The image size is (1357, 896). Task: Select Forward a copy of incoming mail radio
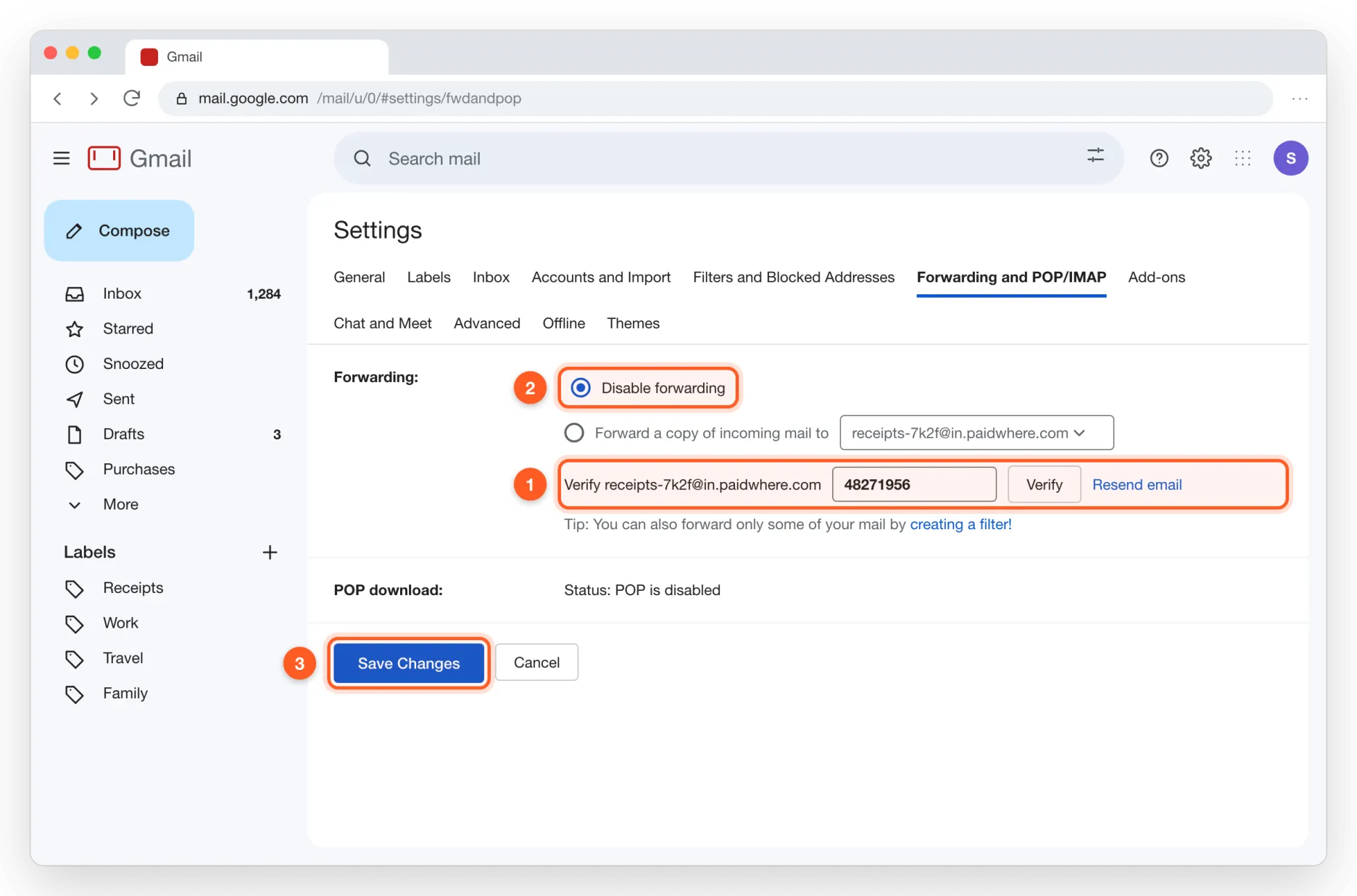coord(574,433)
